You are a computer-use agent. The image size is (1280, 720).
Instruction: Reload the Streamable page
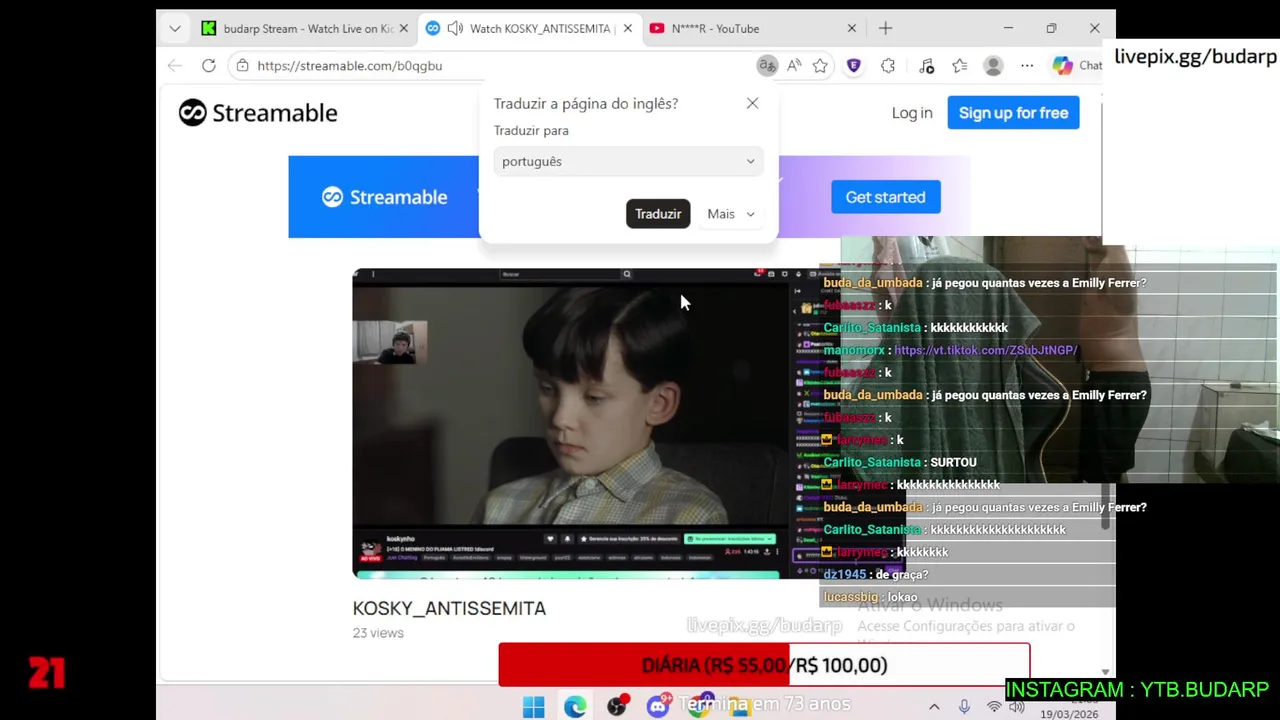208,66
